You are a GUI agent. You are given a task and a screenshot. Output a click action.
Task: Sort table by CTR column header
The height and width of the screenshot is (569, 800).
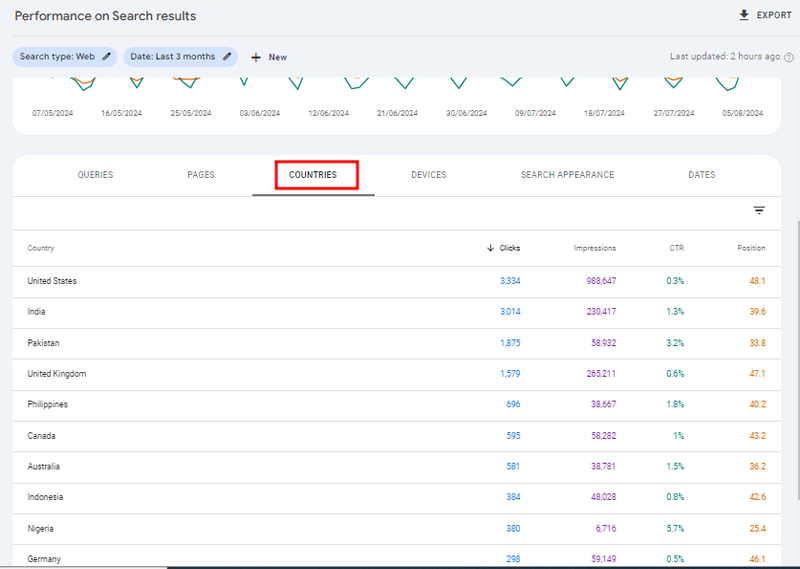tap(677, 248)
